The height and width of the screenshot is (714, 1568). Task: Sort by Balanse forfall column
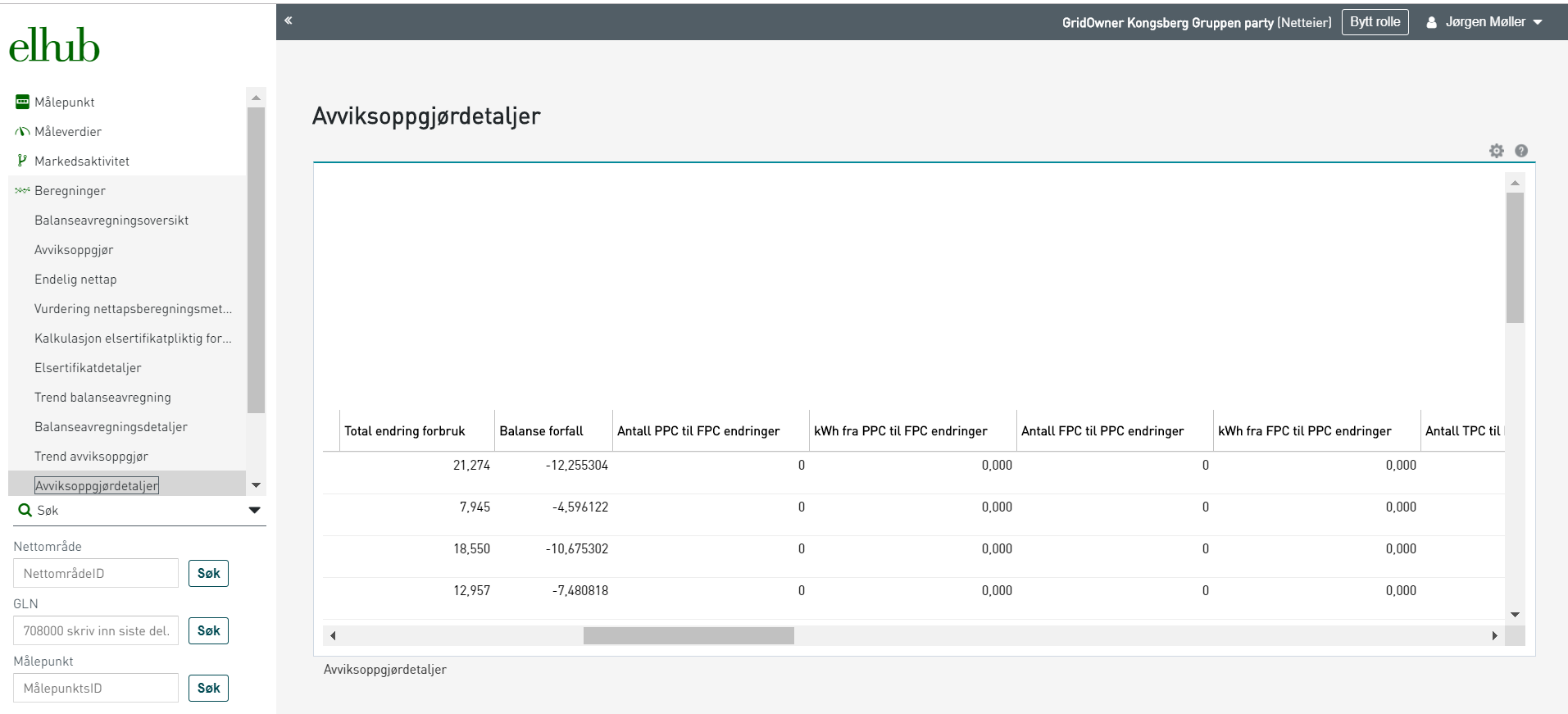pos(553,430)
